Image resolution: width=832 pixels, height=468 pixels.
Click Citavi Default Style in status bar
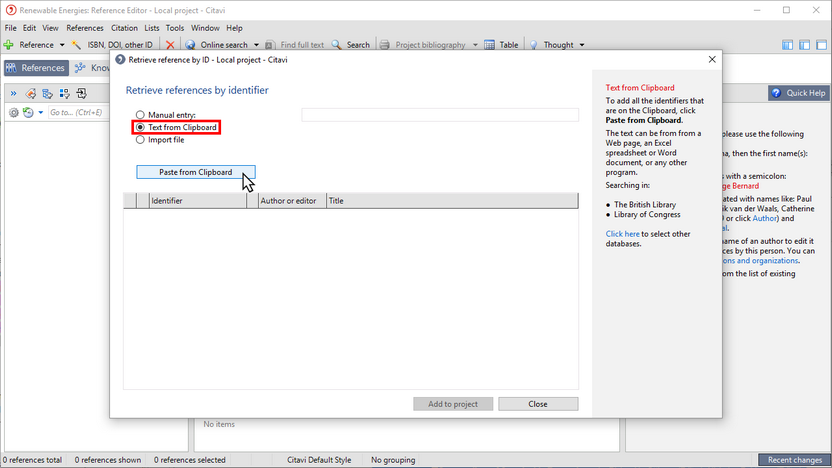(319, 460)
